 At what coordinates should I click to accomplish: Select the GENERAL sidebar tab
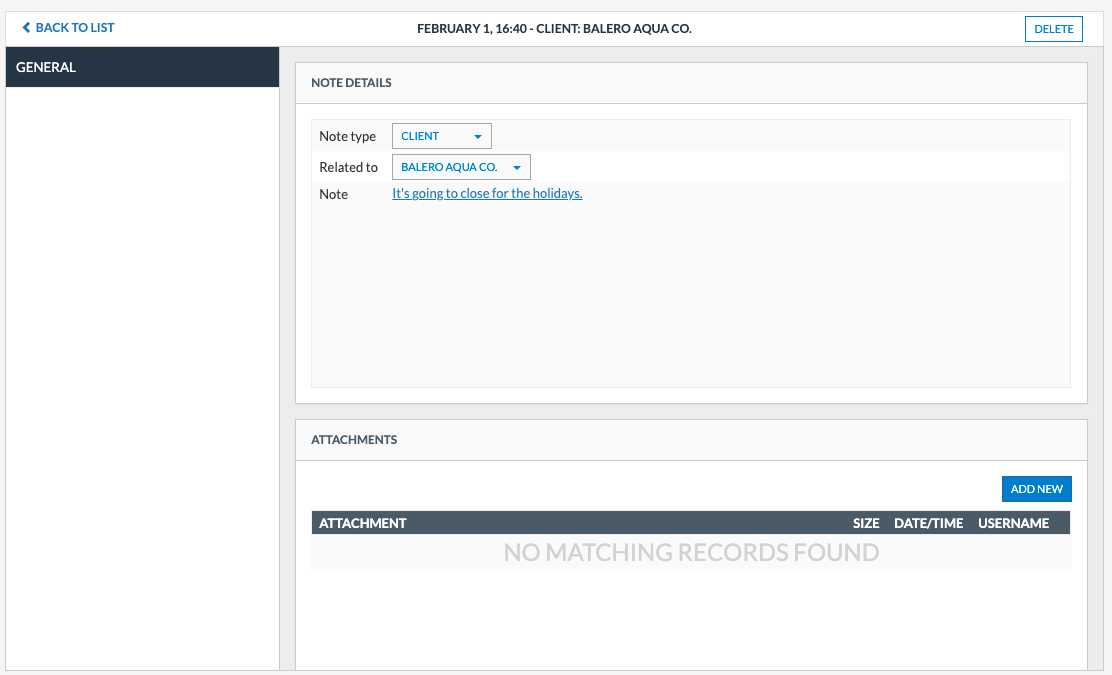click(142, 67)
